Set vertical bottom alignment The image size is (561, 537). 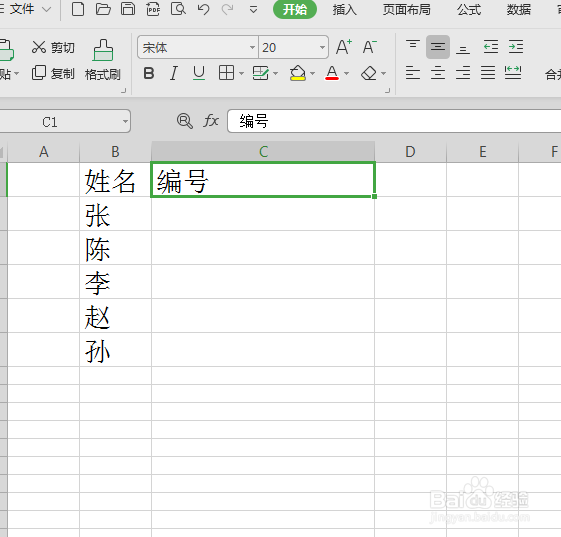pyautogui.click(x=463, y=48)
